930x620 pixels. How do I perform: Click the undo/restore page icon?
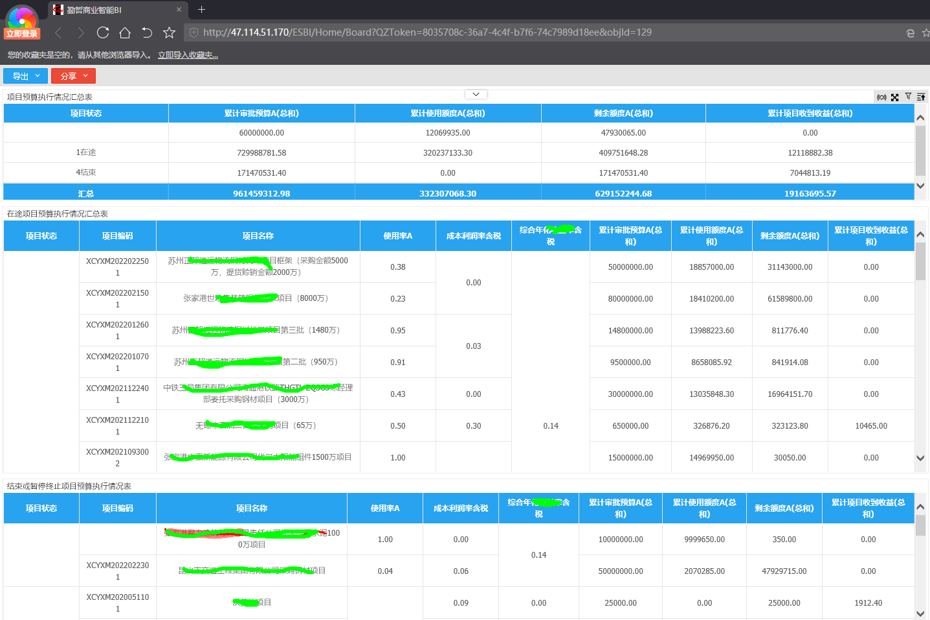pyautogui.click(x=147, y=32)
